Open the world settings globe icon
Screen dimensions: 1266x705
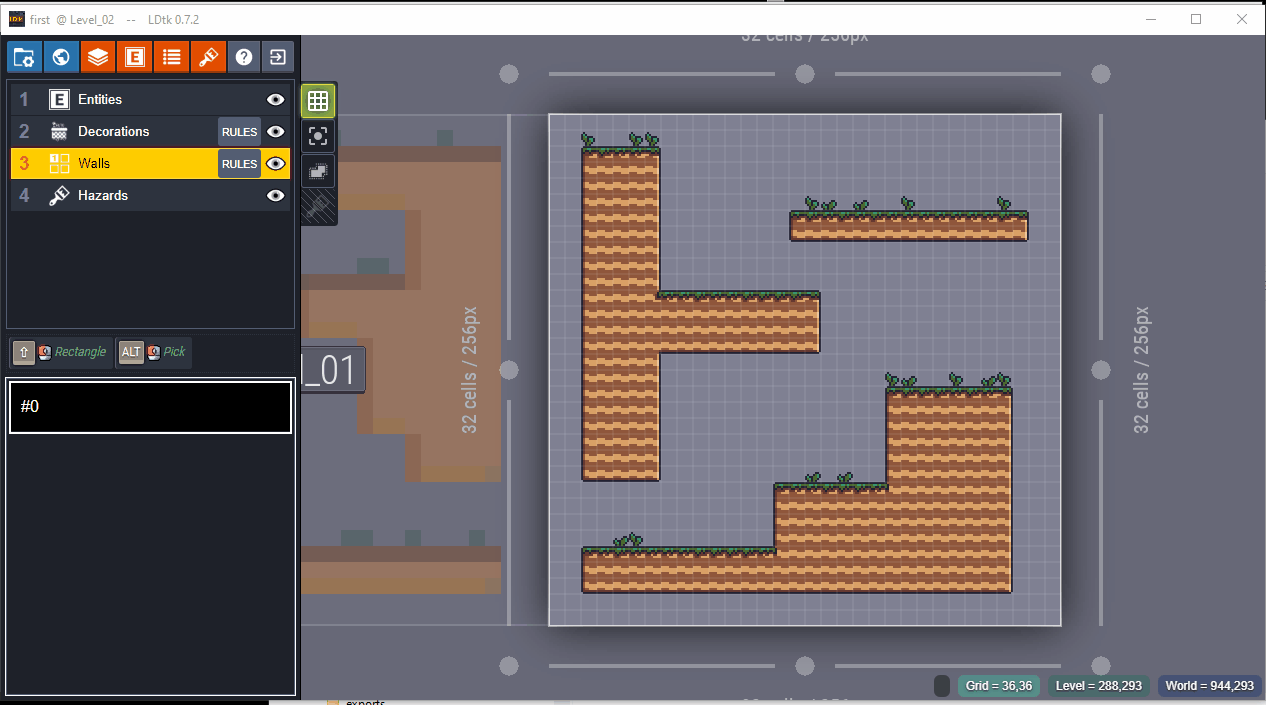[x=61, y=57]
